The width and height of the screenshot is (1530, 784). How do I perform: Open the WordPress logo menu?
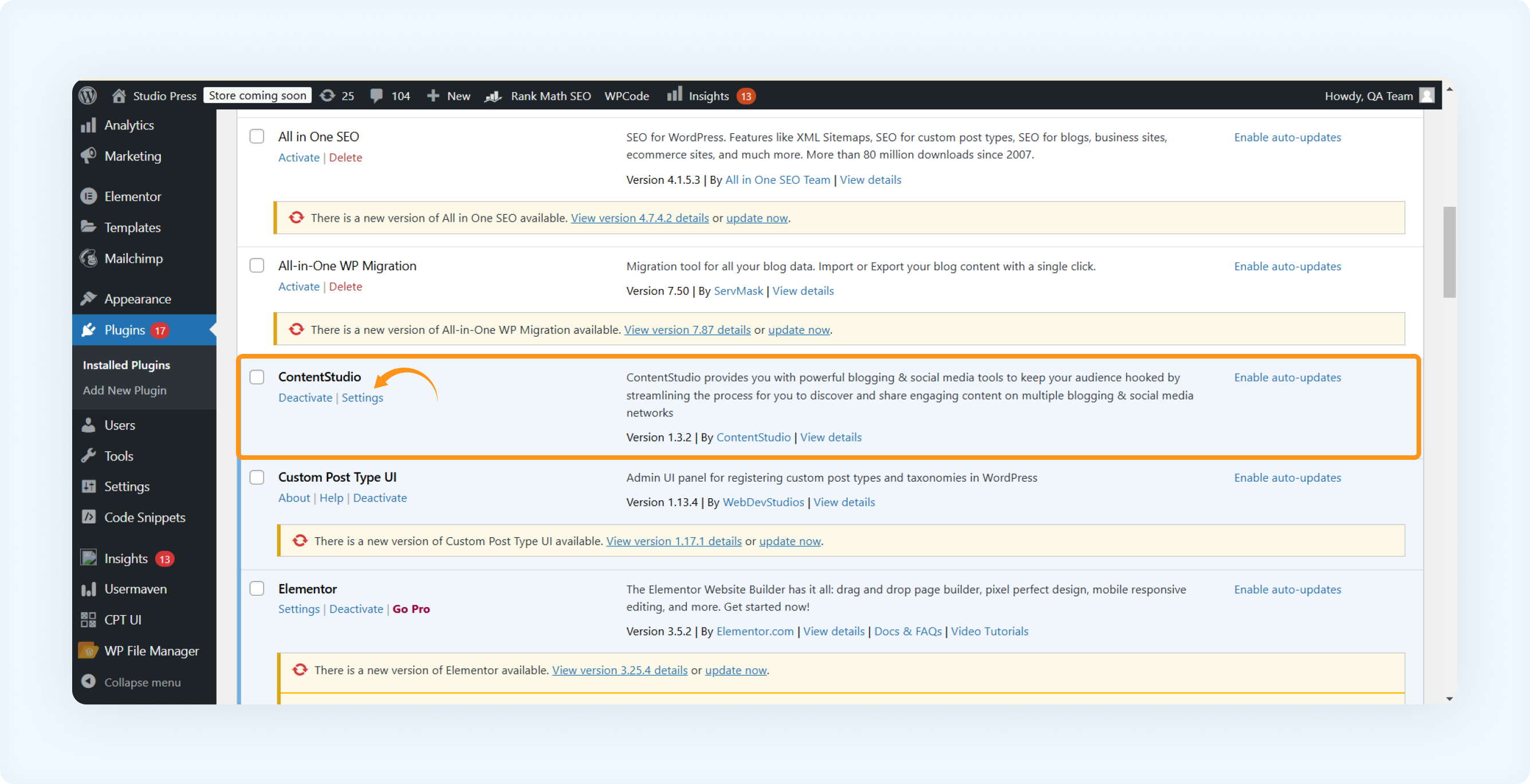pyautogui.click(x=88, y=96)
